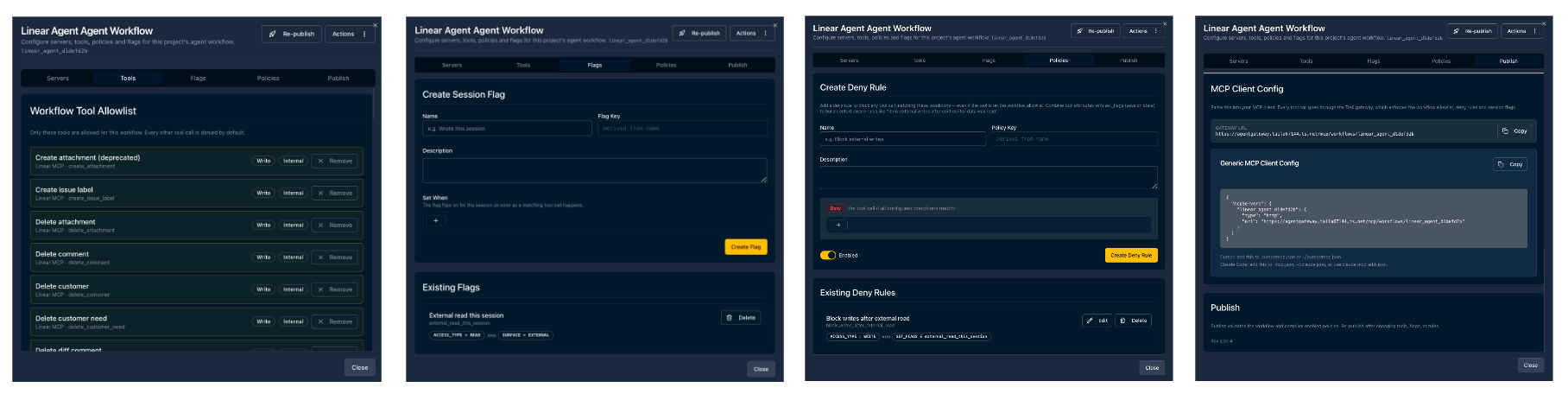Viewport: 1568px width, 394px height.
Task: Focus the session flag Name field
Action: [x=507, y=128]
